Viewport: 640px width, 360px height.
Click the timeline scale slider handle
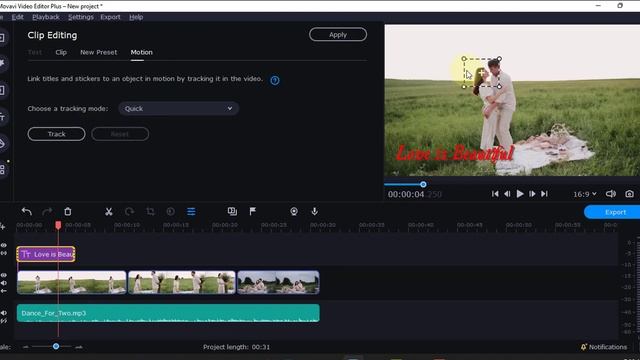click(x=56, y=347)
